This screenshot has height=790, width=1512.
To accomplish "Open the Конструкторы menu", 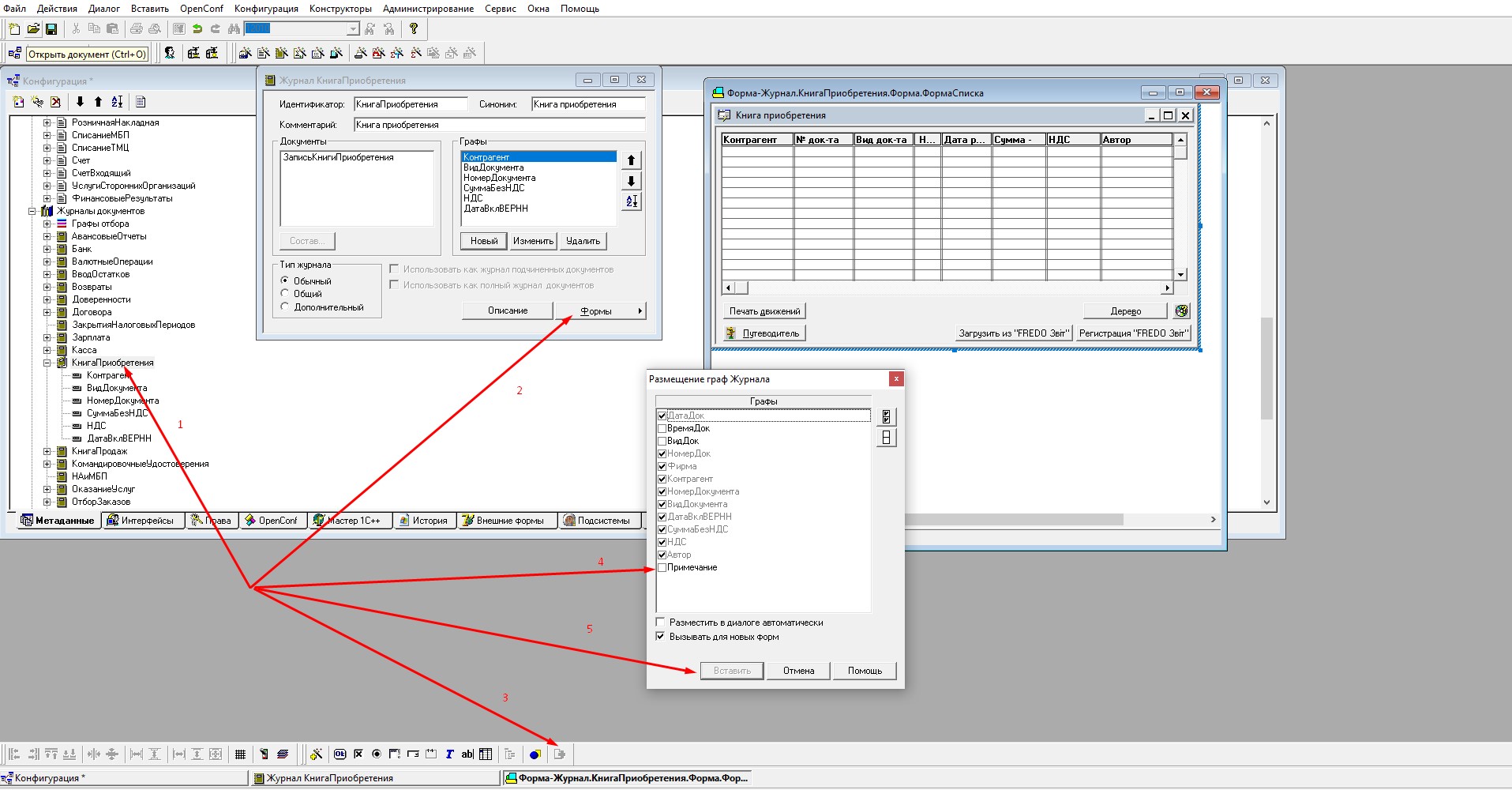I will click(340, 9).
